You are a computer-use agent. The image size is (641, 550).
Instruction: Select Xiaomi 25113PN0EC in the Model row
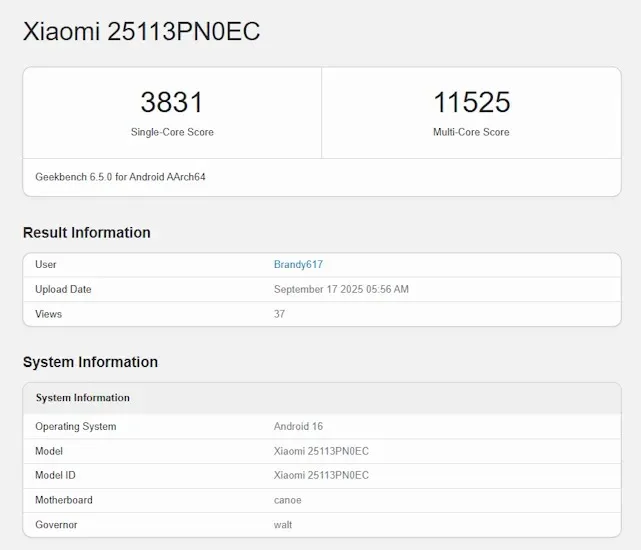(x=321, y=451)
